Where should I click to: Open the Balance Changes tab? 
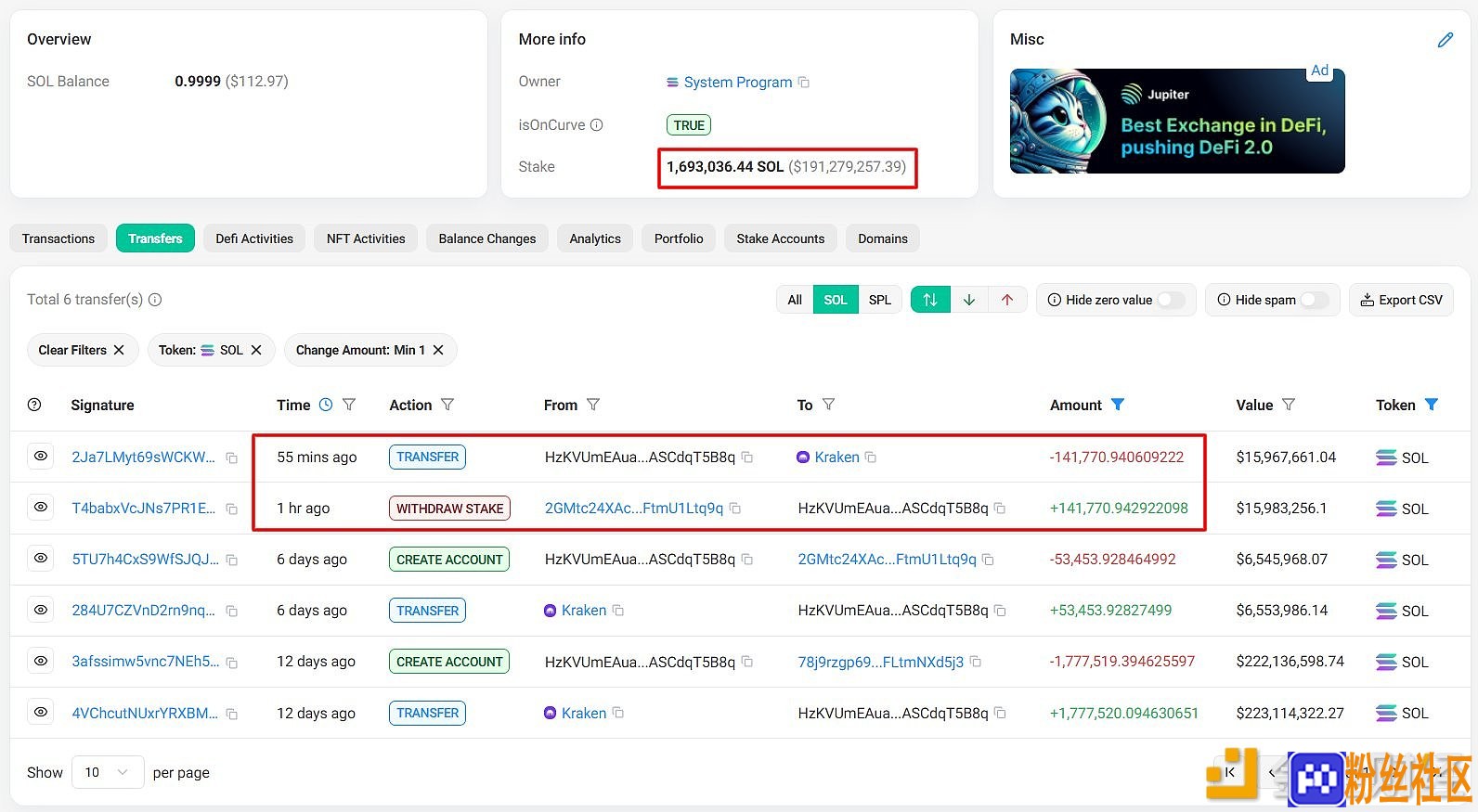tap(487, 238)
